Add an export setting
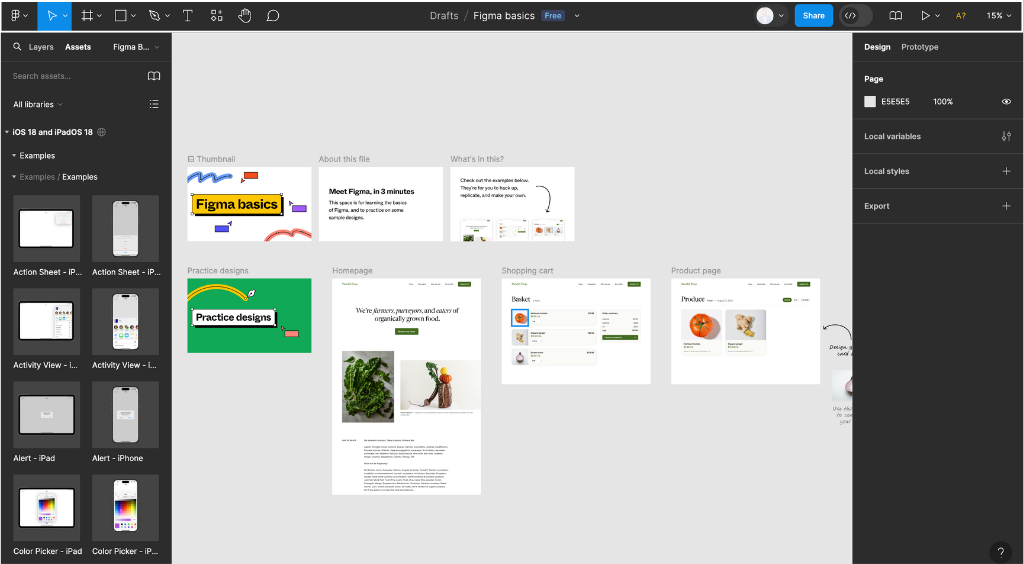The width and height of the screenshot is (1024, 564). [x=1006, y=206]
